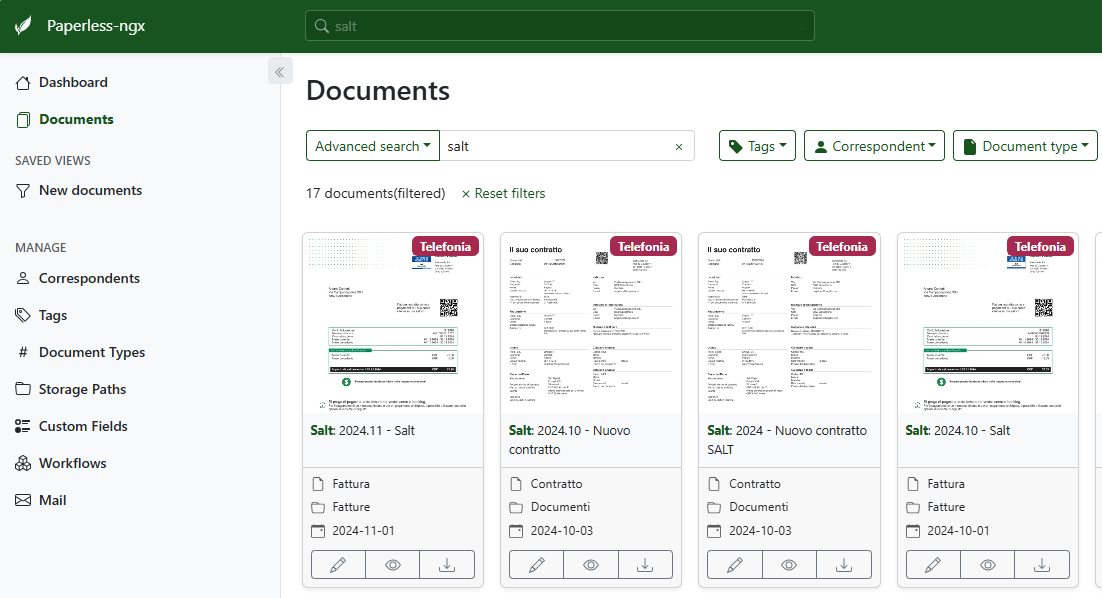The height and width of the screenshot is (598, 1102).
Task: Open the Document Types page
Action: click(81, 352)
